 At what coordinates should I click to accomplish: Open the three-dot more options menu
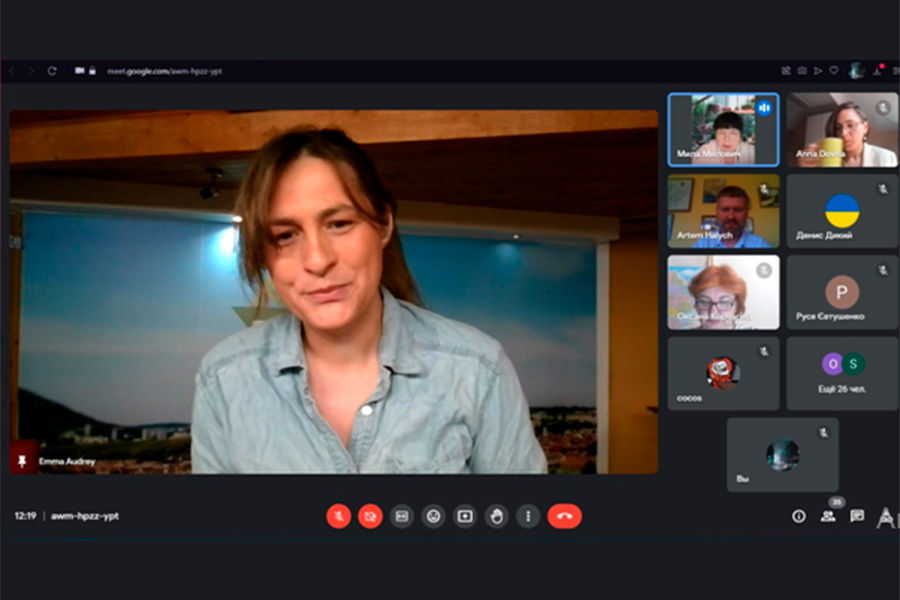pos(528,516)
